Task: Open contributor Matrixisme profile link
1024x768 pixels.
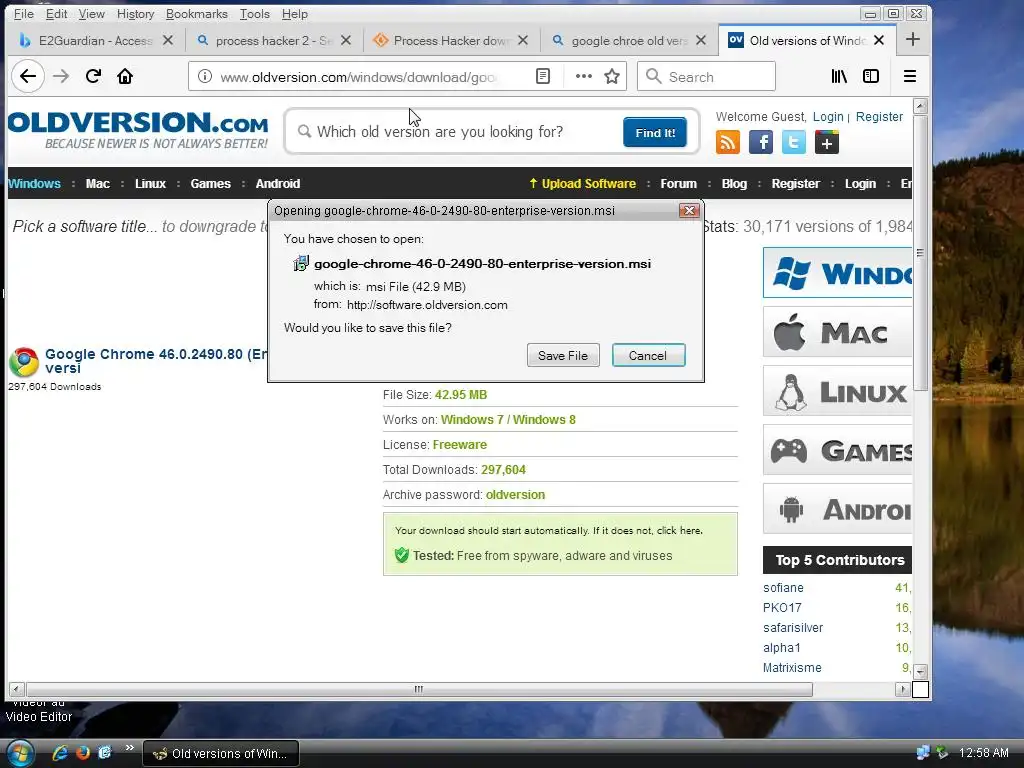Action: point(792,667)
